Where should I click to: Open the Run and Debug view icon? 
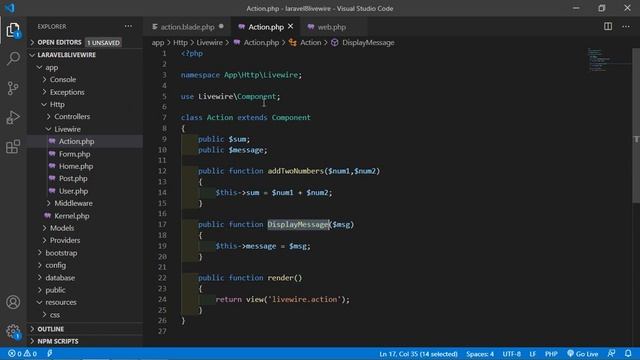pyautogui.click(x=13, y=117)
